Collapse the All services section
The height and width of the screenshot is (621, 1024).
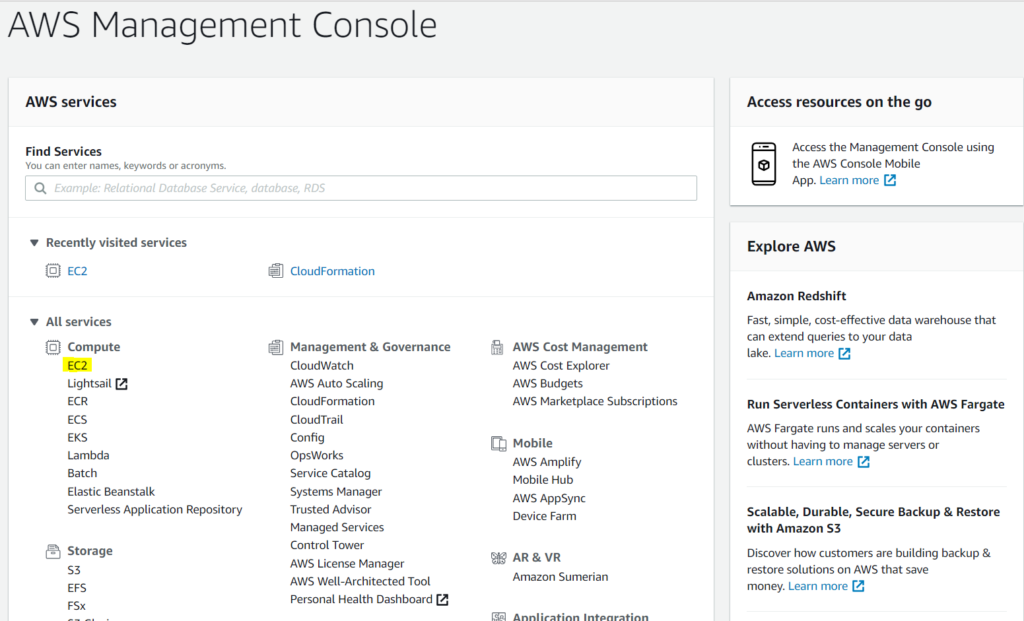34,322
